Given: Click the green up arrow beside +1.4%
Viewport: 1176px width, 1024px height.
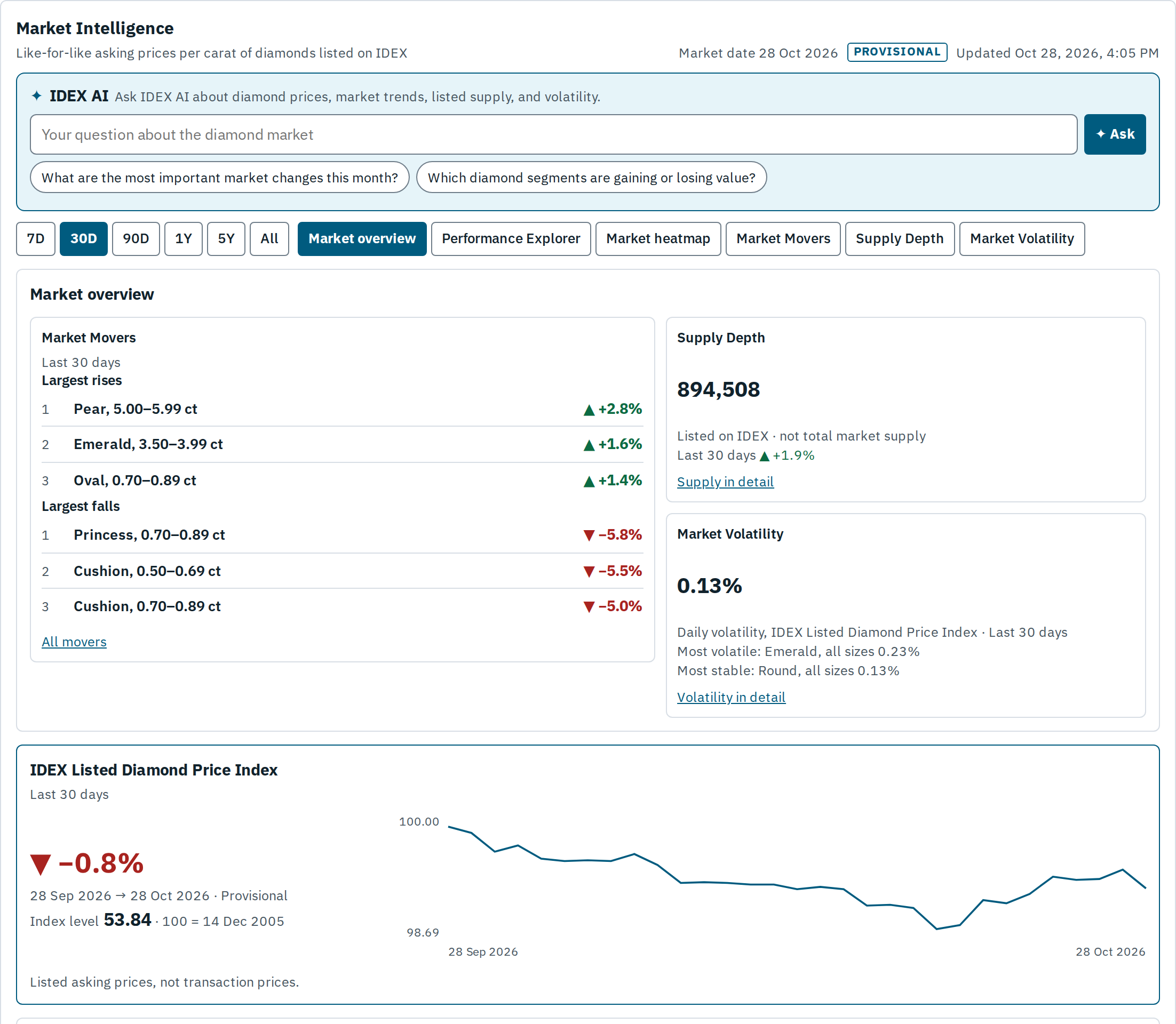Looking at the screenshot, I should 589,481.
